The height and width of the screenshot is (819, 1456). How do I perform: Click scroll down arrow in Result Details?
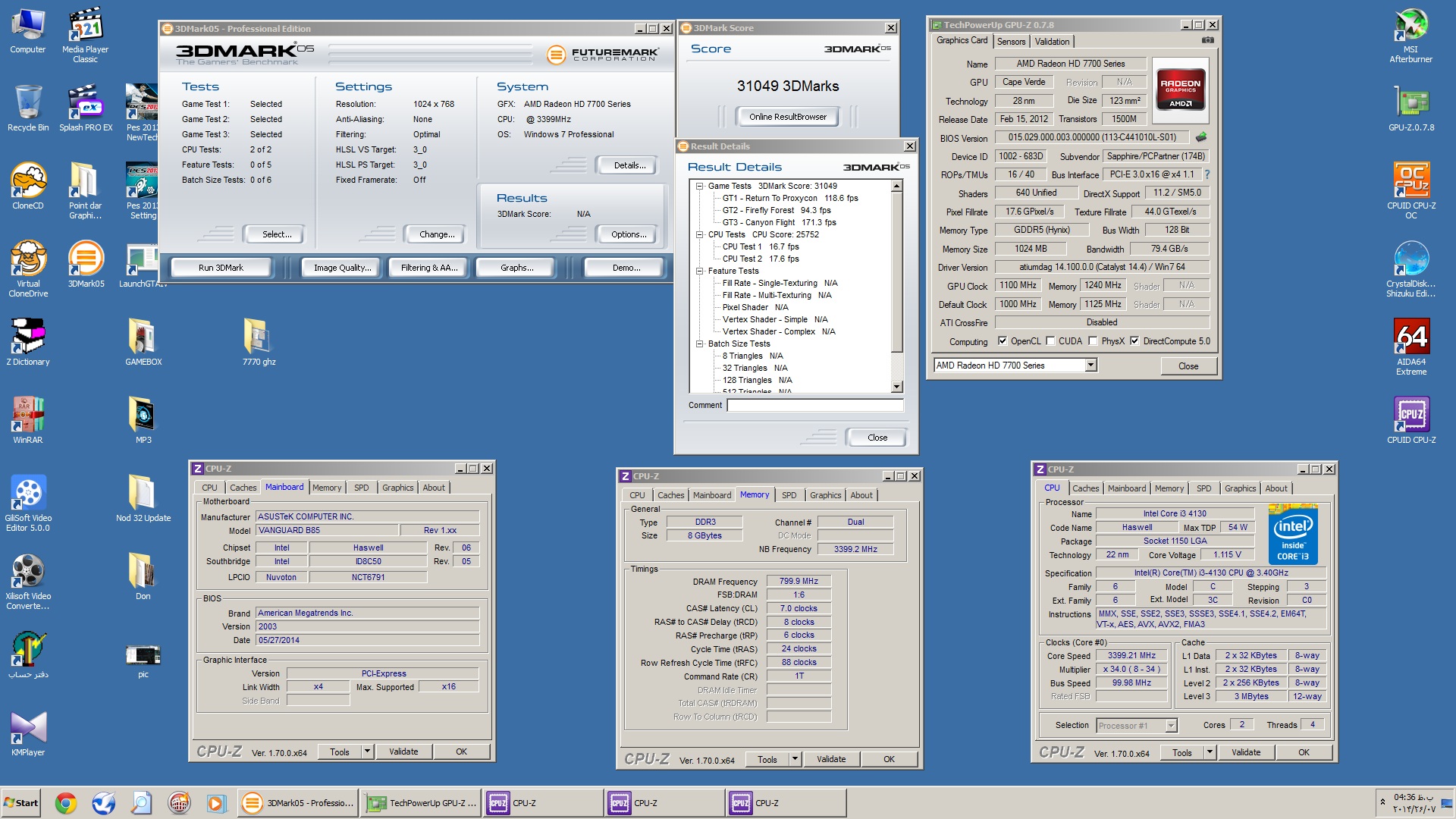click(x=897, y=387)
